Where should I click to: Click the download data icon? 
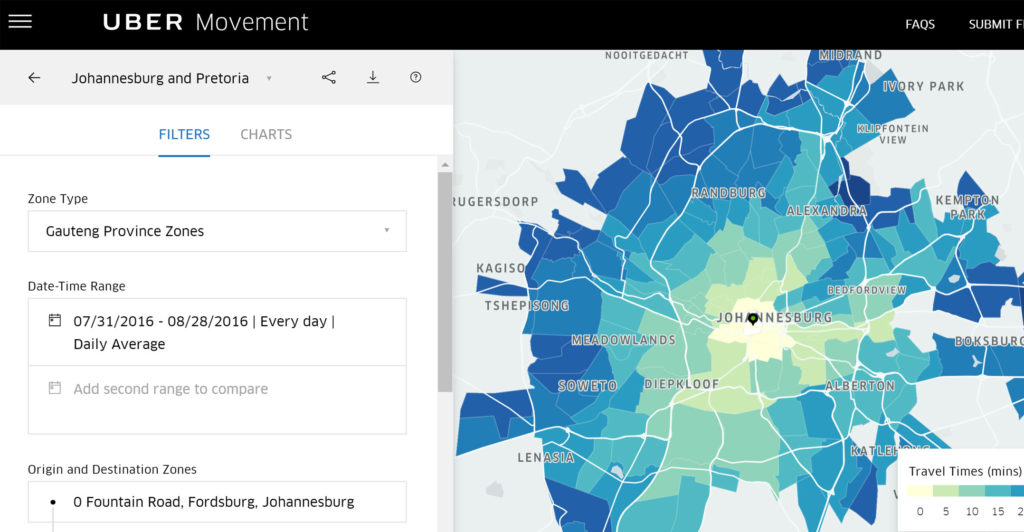pos(373,78)
